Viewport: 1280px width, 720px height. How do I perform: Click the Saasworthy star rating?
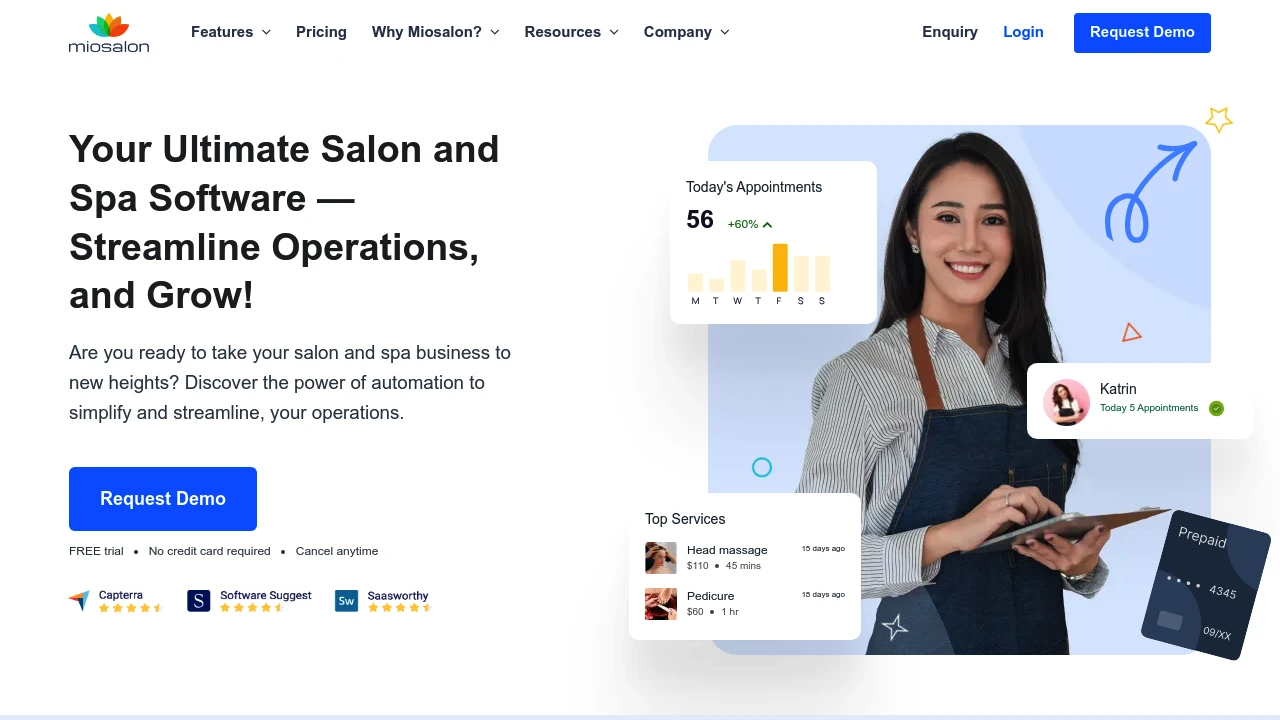pos(399,608)
